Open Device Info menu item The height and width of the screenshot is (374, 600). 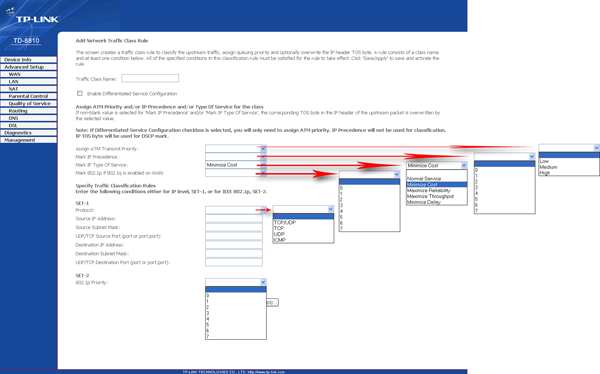tap(28, 60)
